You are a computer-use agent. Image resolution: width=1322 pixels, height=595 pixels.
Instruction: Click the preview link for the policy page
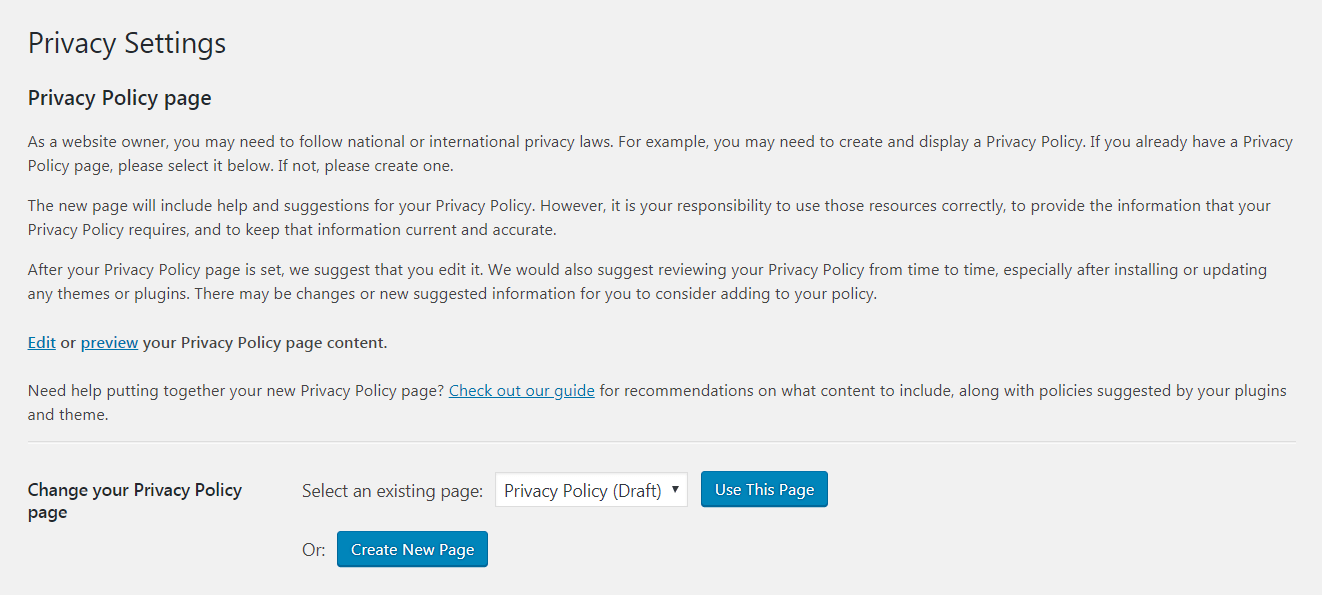click(x=109, y=342)
